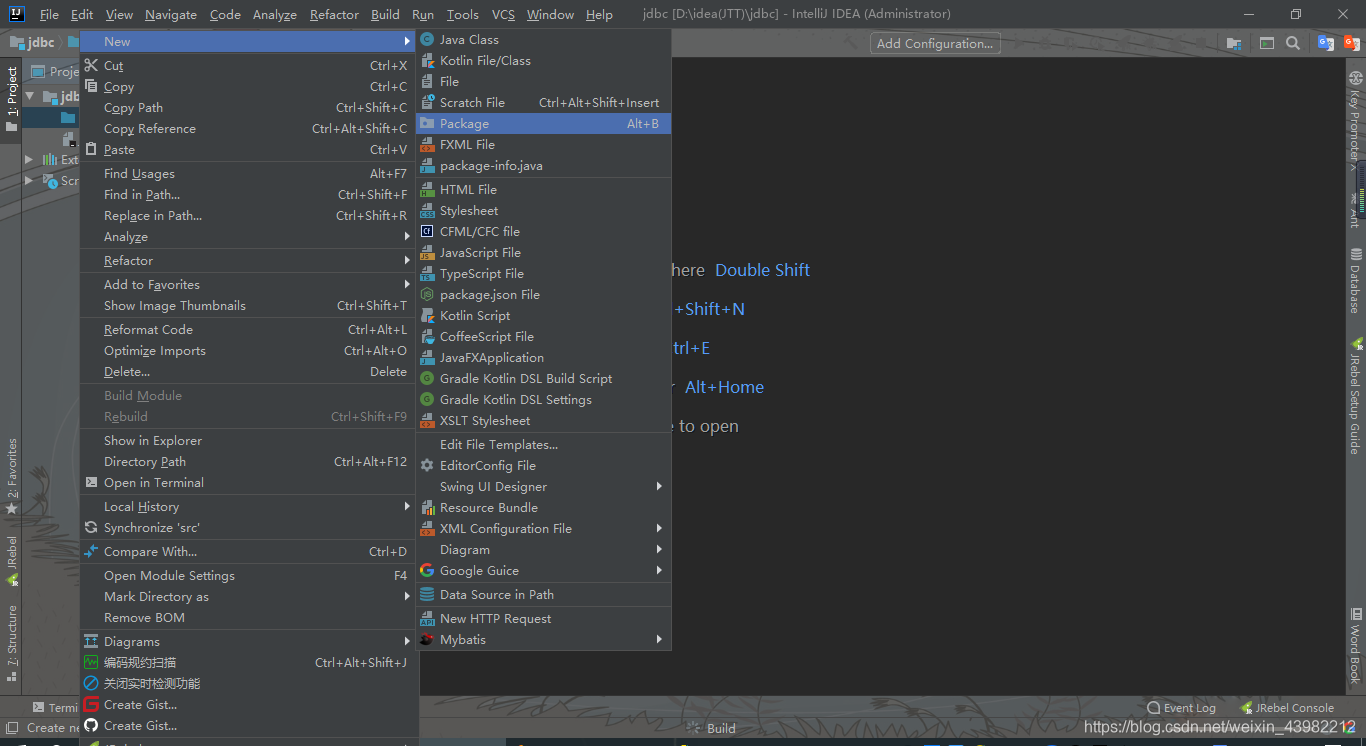Create a new Stylesheet
The height and width of the screenshot is (746, 1366).
(543, 210)
